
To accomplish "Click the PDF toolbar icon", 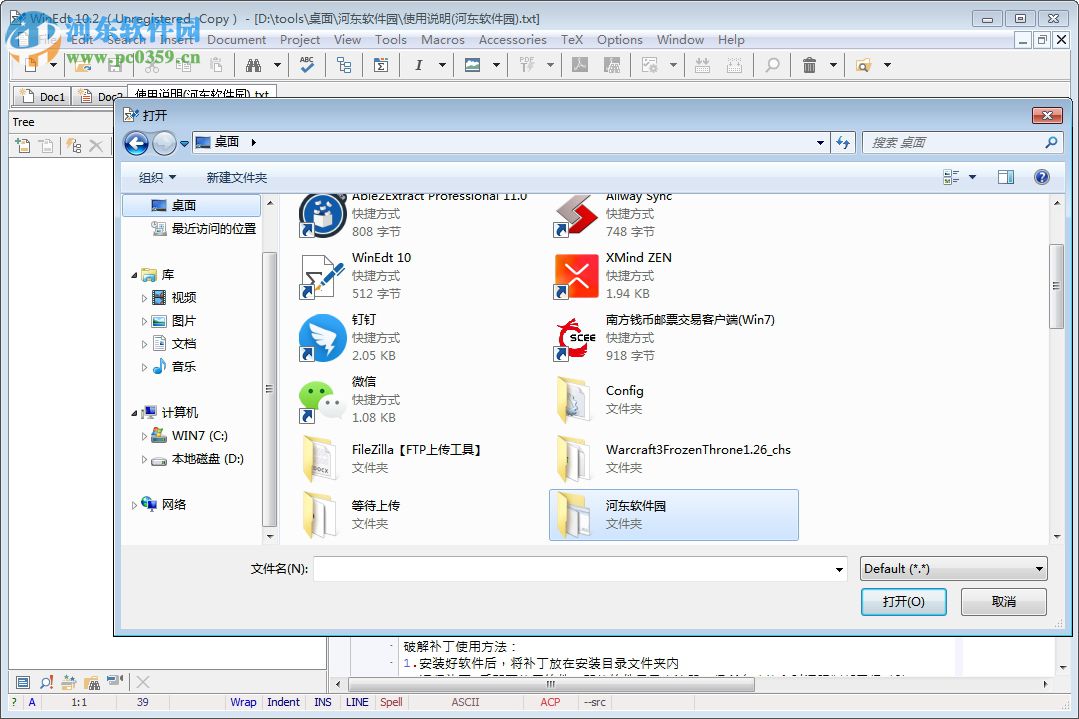I will click(x=528, y=65).
